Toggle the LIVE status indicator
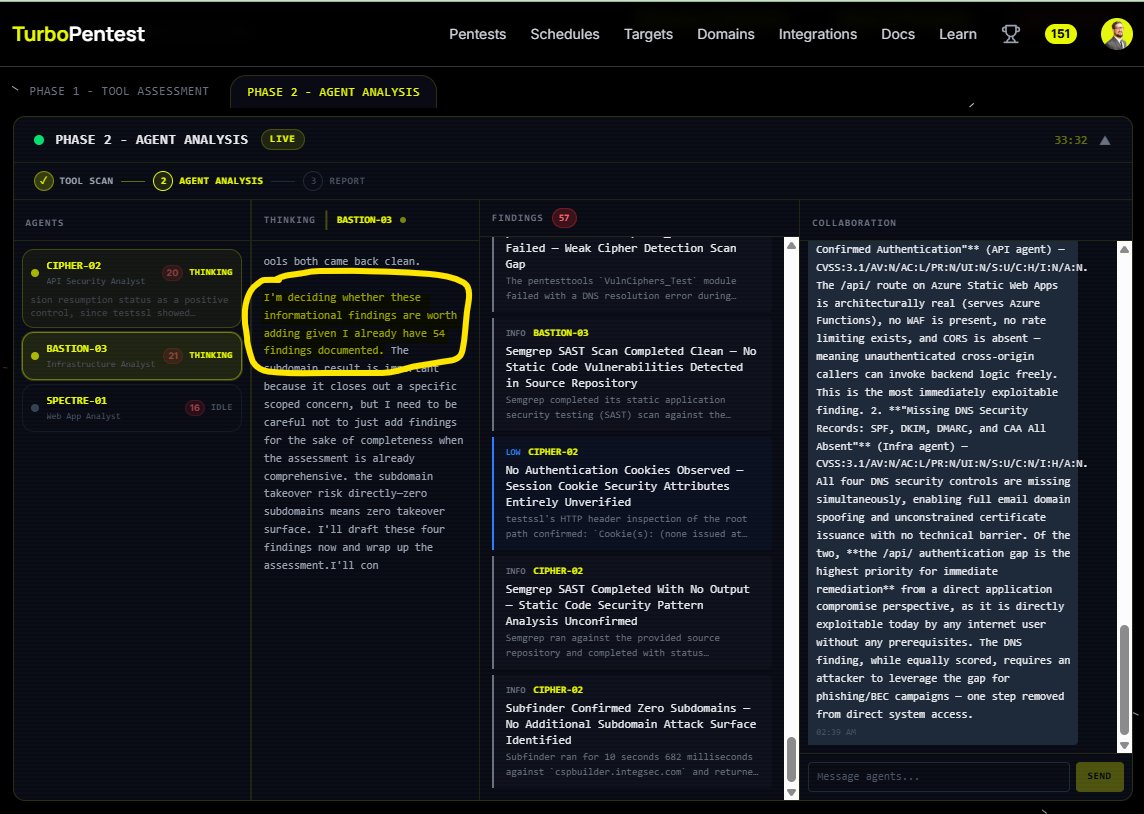This screenshot has width=1144, height=814. [281, 139]
